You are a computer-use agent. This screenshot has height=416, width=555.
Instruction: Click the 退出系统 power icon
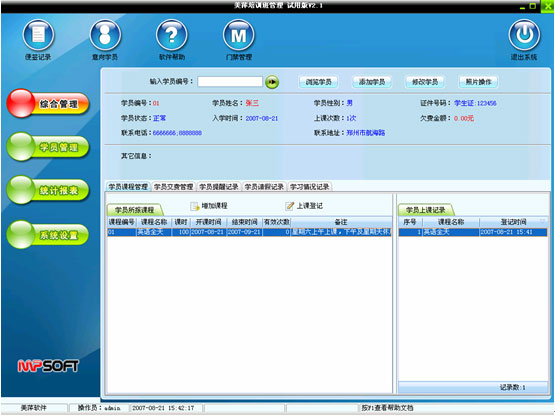[x=524, y=35]
